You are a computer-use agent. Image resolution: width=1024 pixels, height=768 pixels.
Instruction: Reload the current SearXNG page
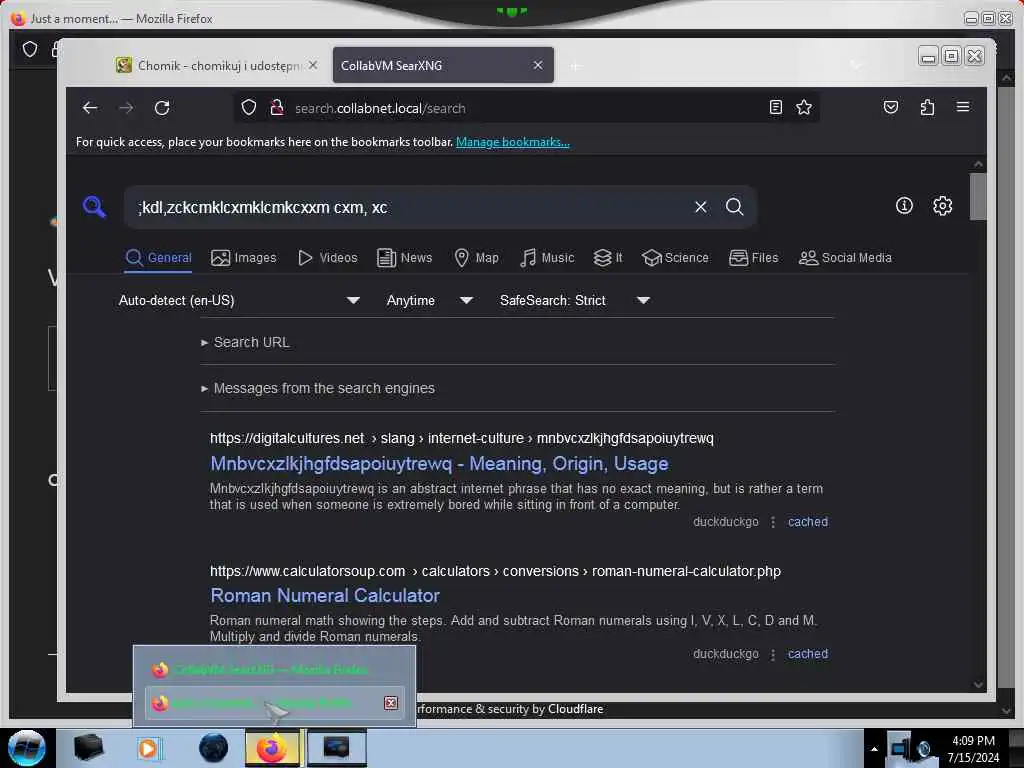(162, 108)
